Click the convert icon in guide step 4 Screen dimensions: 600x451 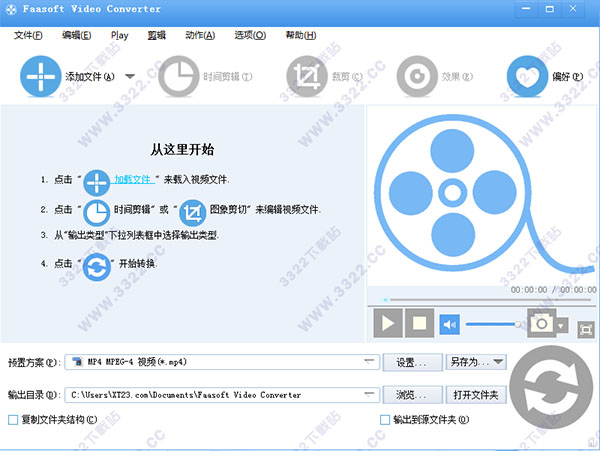coord(96,267)
